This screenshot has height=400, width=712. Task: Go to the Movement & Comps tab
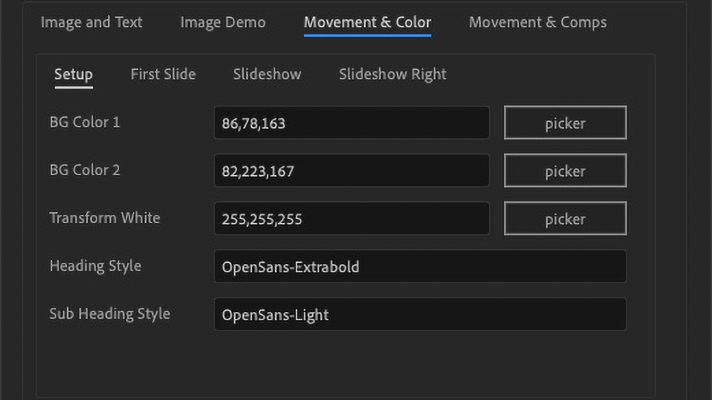pyautogui.click(x=538, y=22)
